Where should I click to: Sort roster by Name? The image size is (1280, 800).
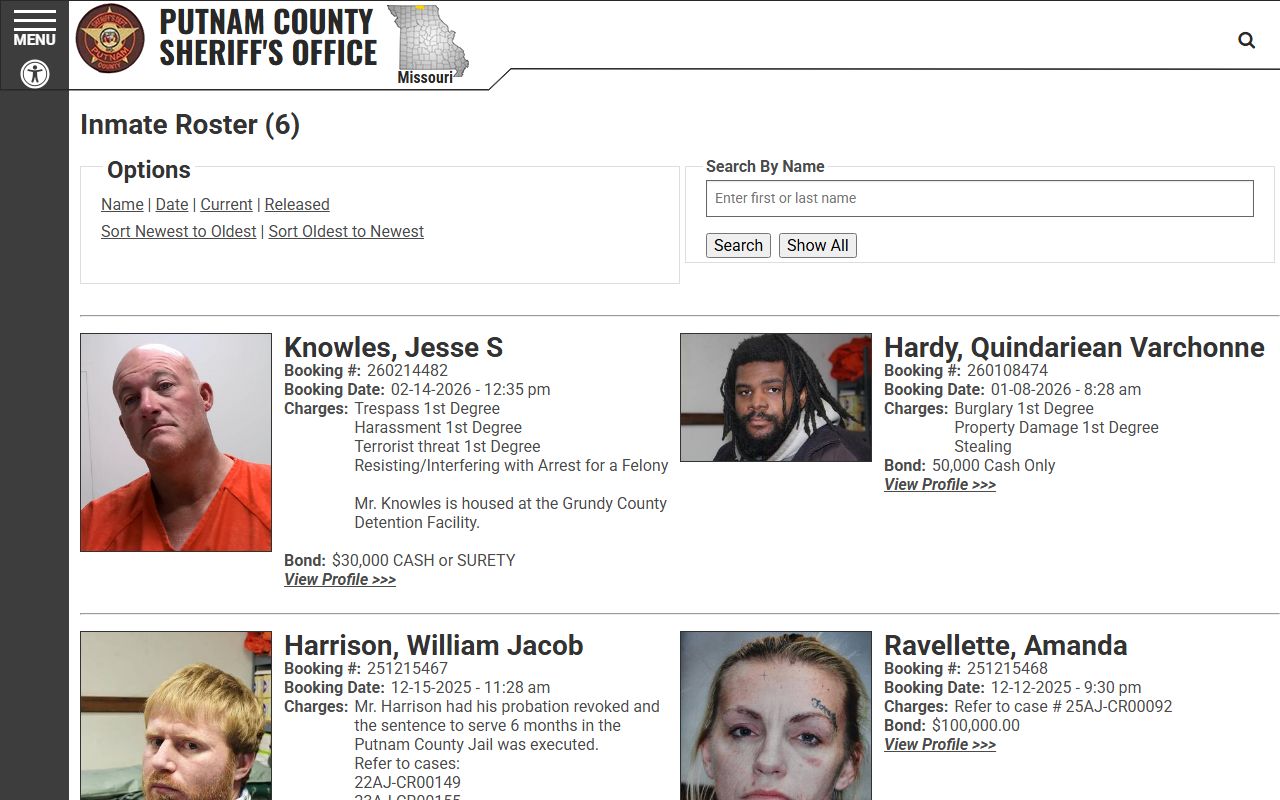point(122,204)
